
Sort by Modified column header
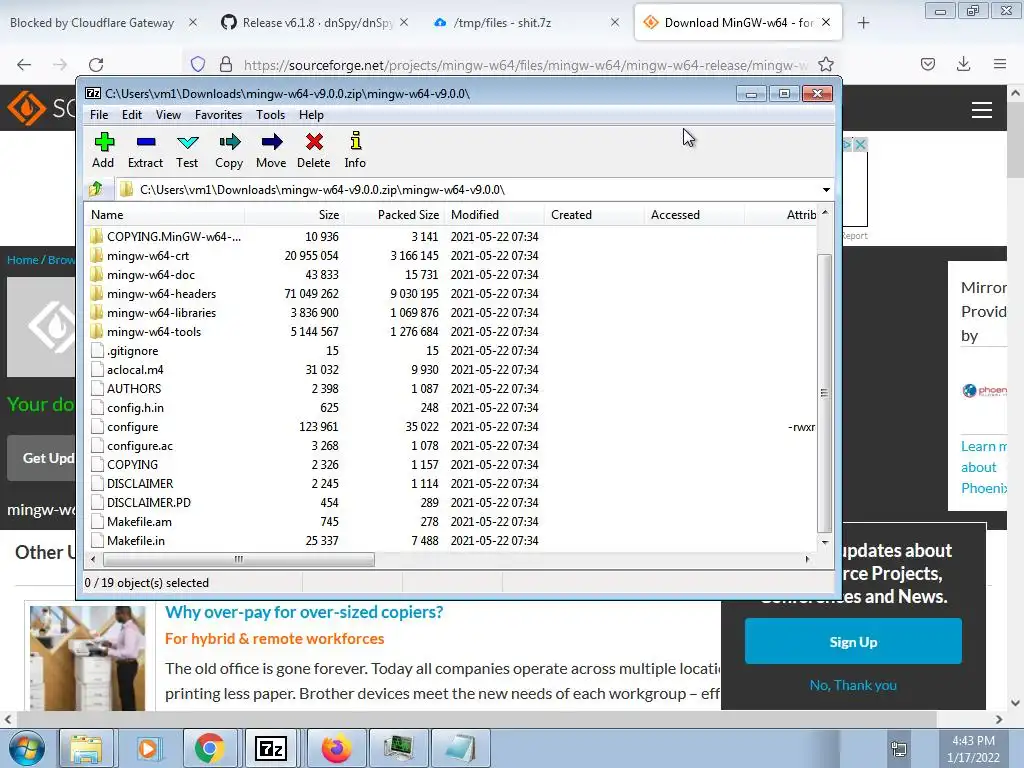[x=494, y=215]
